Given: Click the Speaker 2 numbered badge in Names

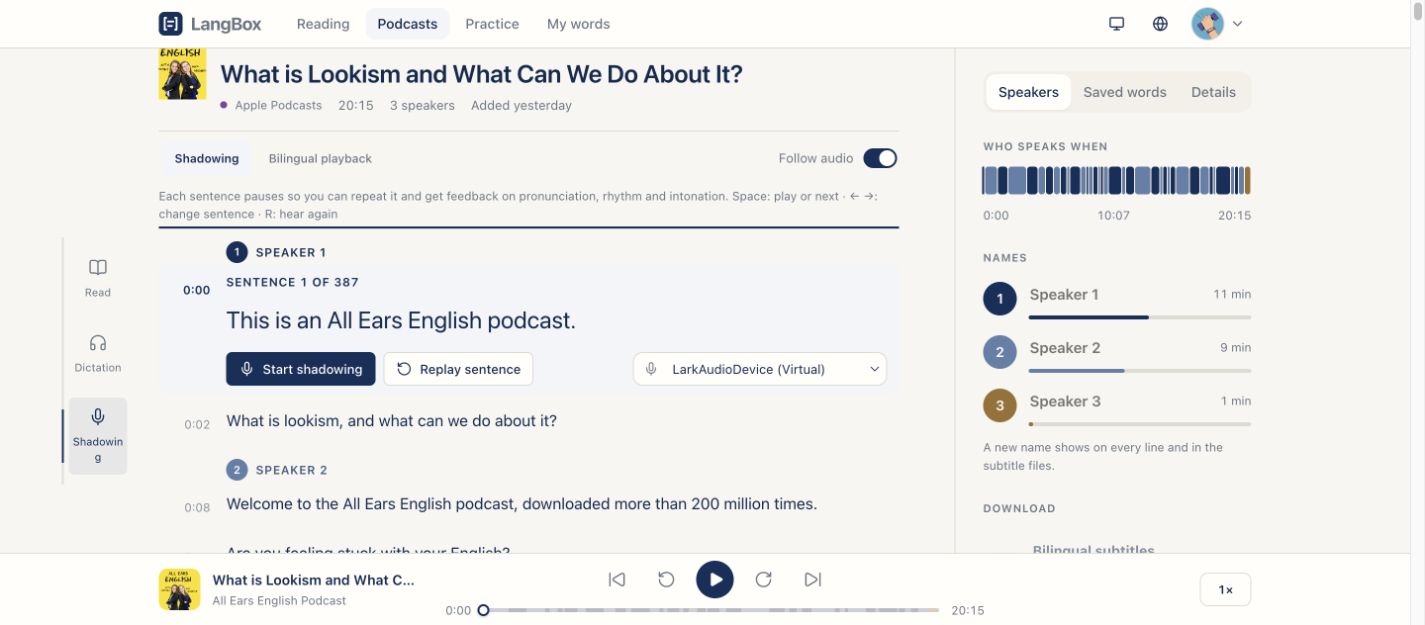Looking at the screenshot, I should 1000,352.
